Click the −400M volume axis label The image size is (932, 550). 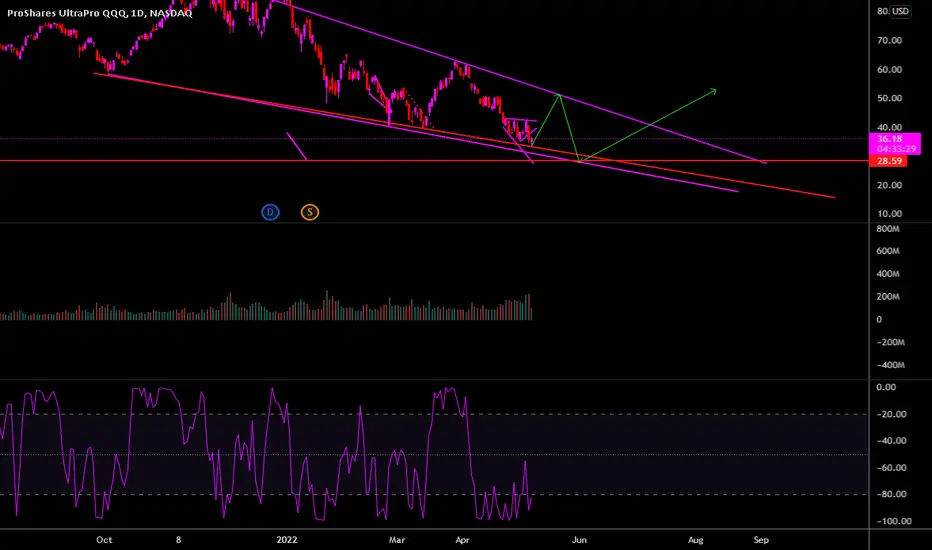pyautogui.click(x=890, y=364)
